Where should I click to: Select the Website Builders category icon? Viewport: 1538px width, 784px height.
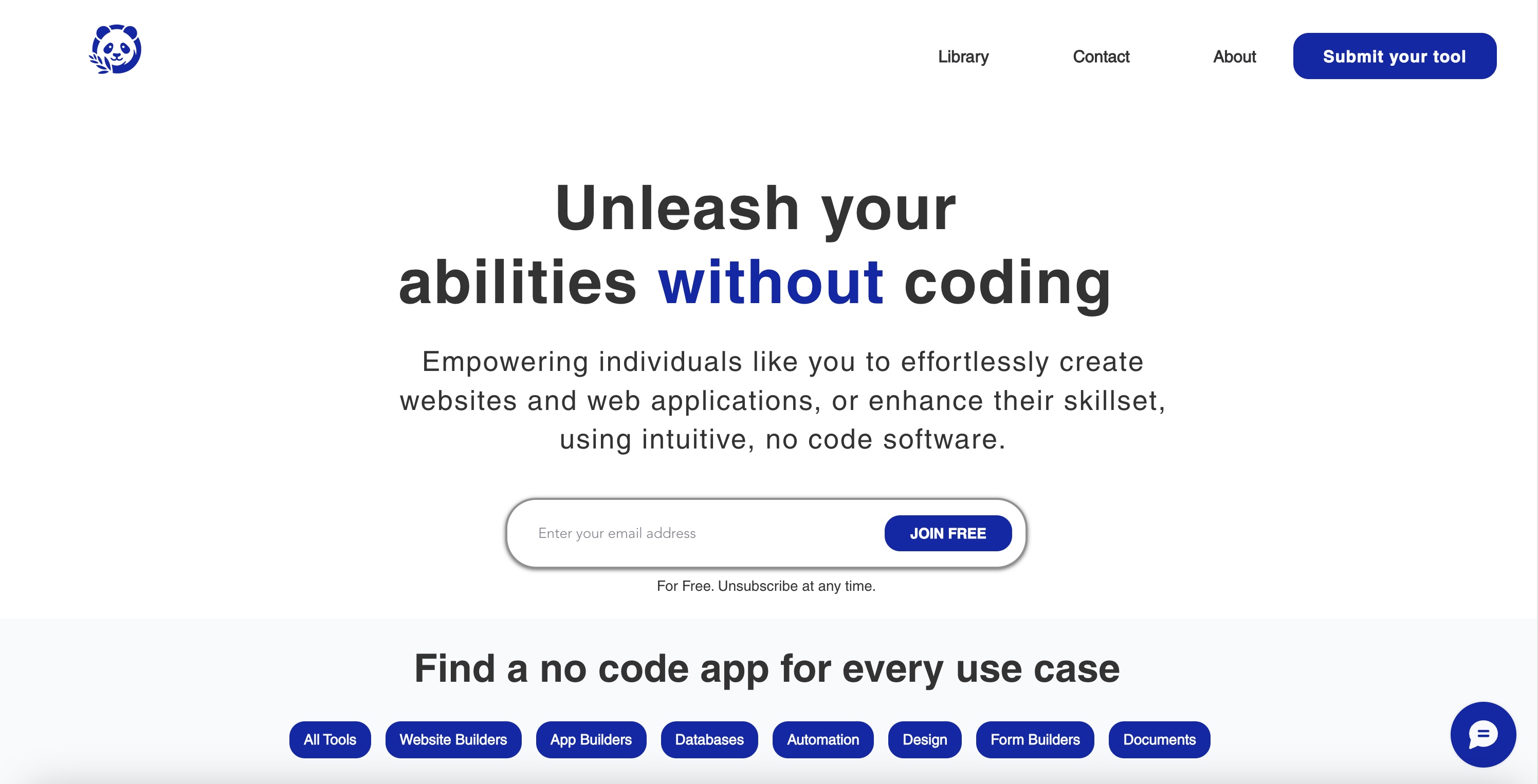pyautogui.click(x=453, y=740)
